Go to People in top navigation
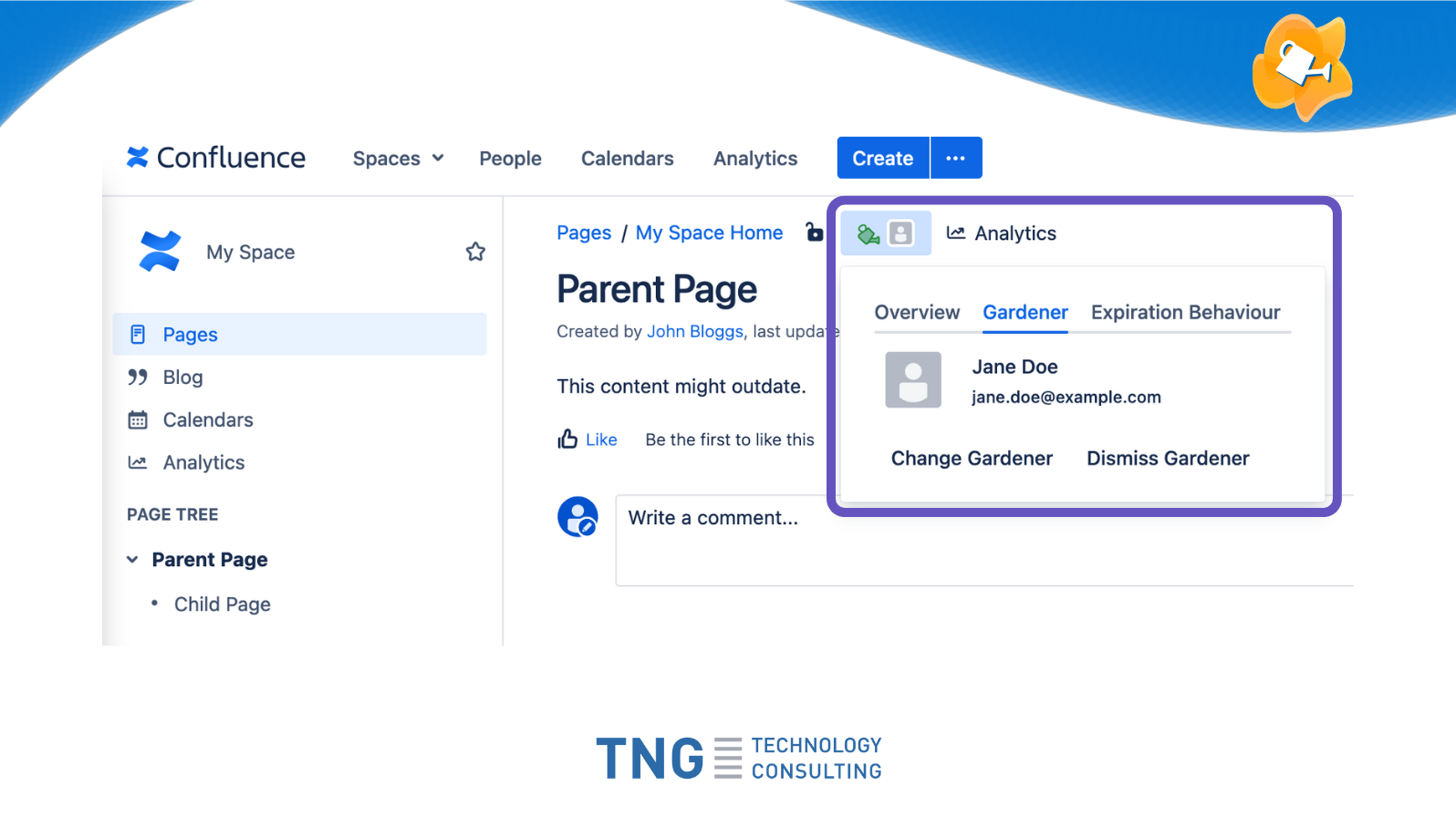Viewport: 1456px width, 817px height. click(510, 159)
